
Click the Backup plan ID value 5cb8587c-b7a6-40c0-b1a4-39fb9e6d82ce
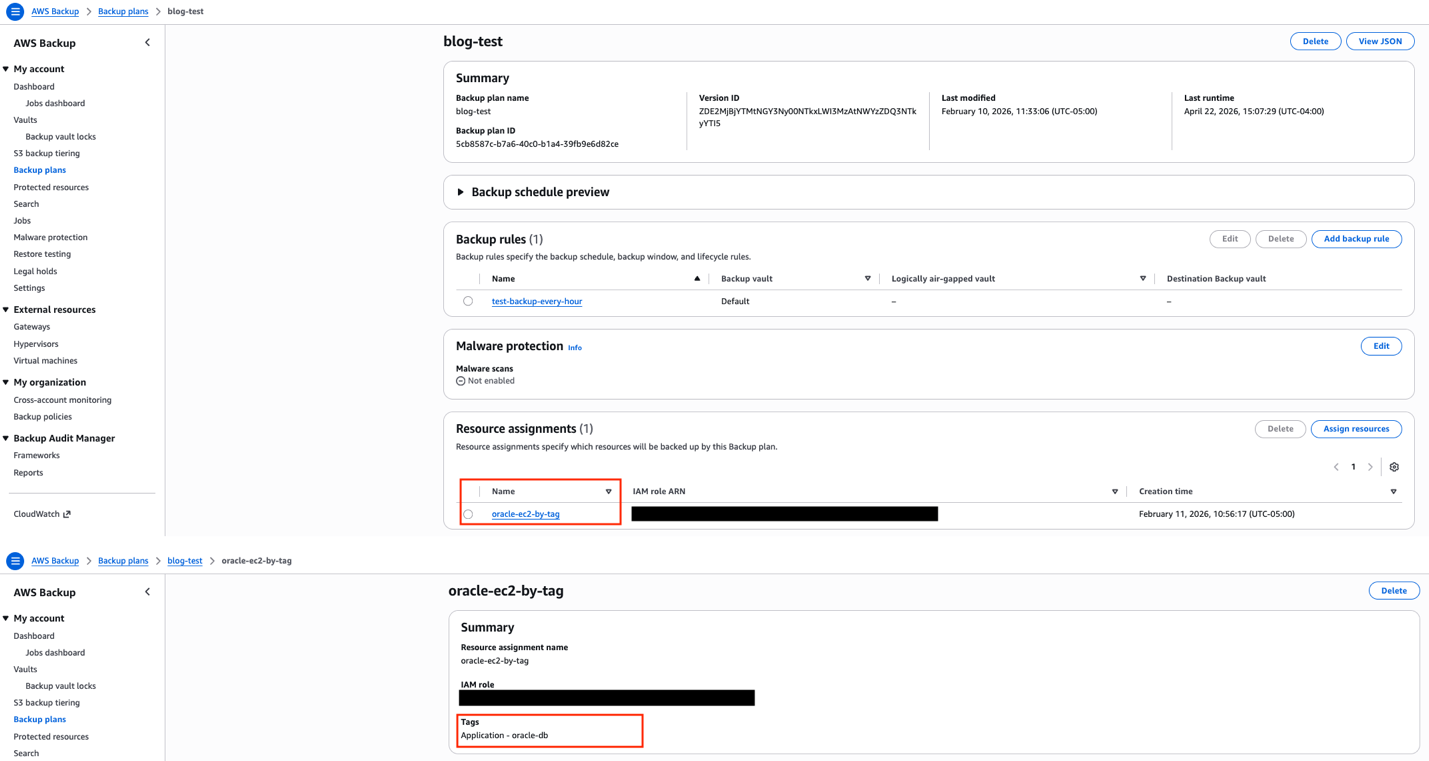(x=537, y=144)
